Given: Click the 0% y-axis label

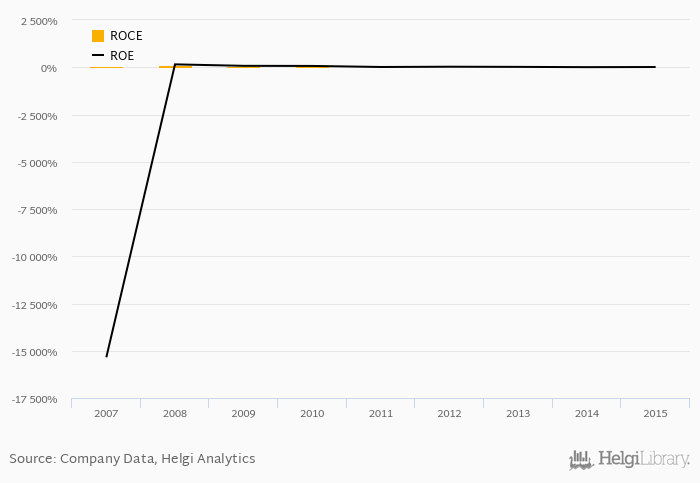Looking at the screenshot, I should point(49,68).
